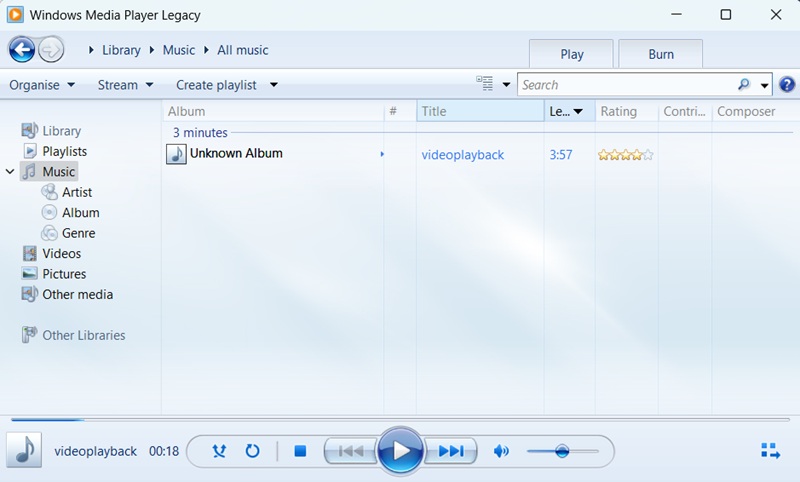
Task: Expand the Create playlist dropdown arrow
Action: click(x=274, y=85)
